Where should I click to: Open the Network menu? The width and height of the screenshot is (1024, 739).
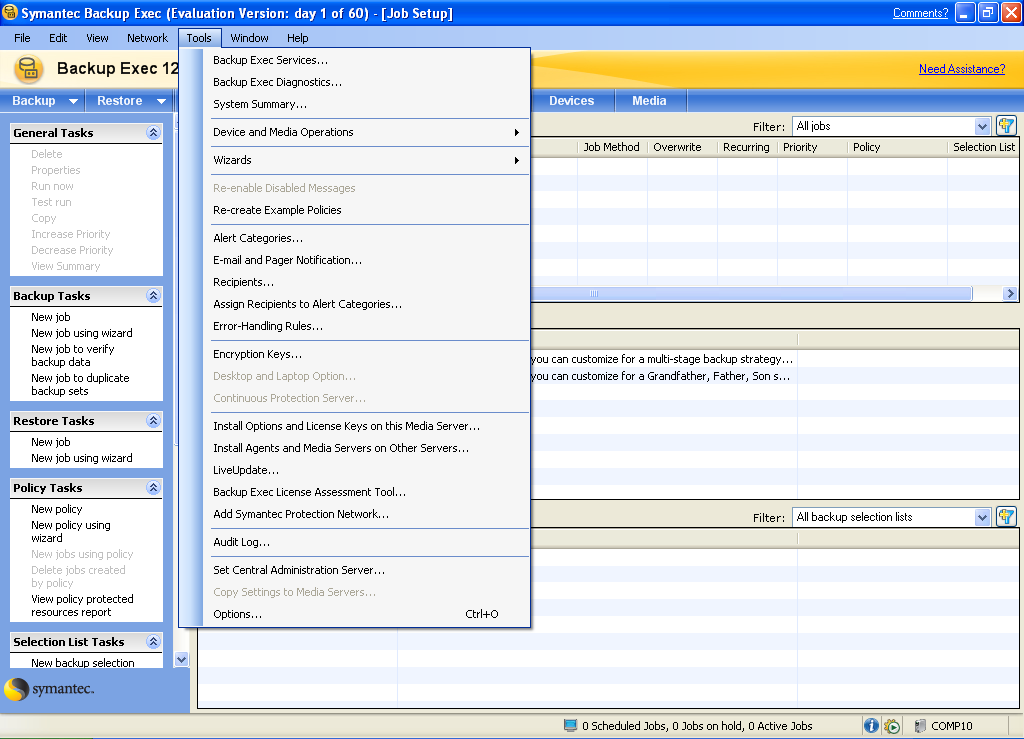pyautogui.click(x=148, y=38)
